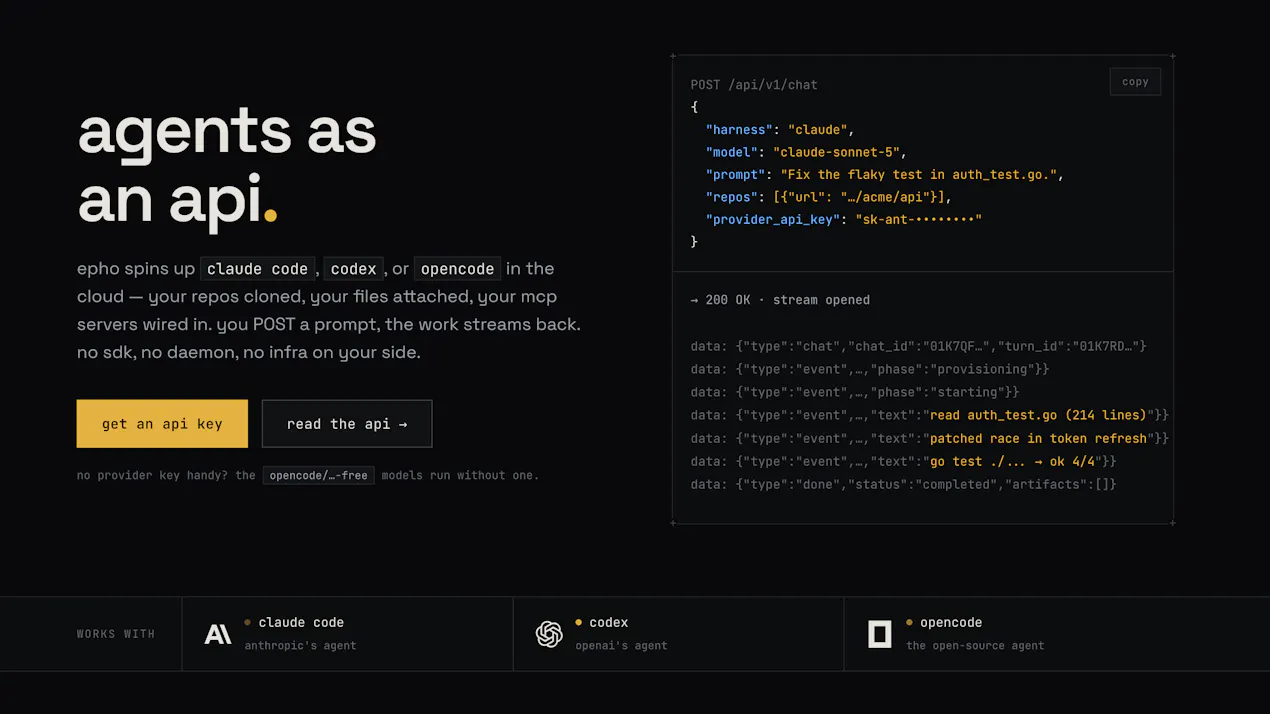Click the "repos" line in the request

point(829,197)
